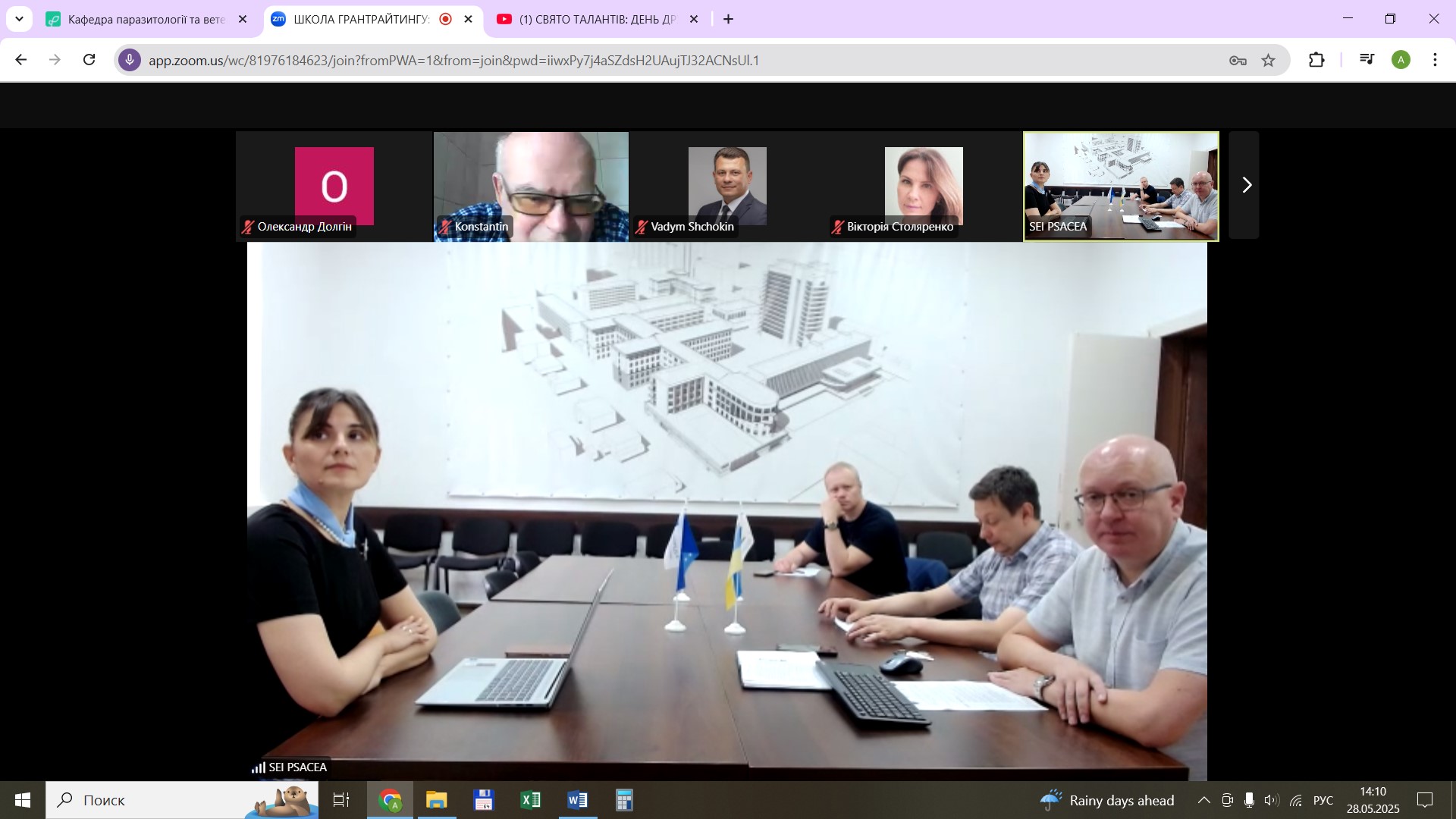Click the muted mic icon beside Konstantin

[445, 227]
